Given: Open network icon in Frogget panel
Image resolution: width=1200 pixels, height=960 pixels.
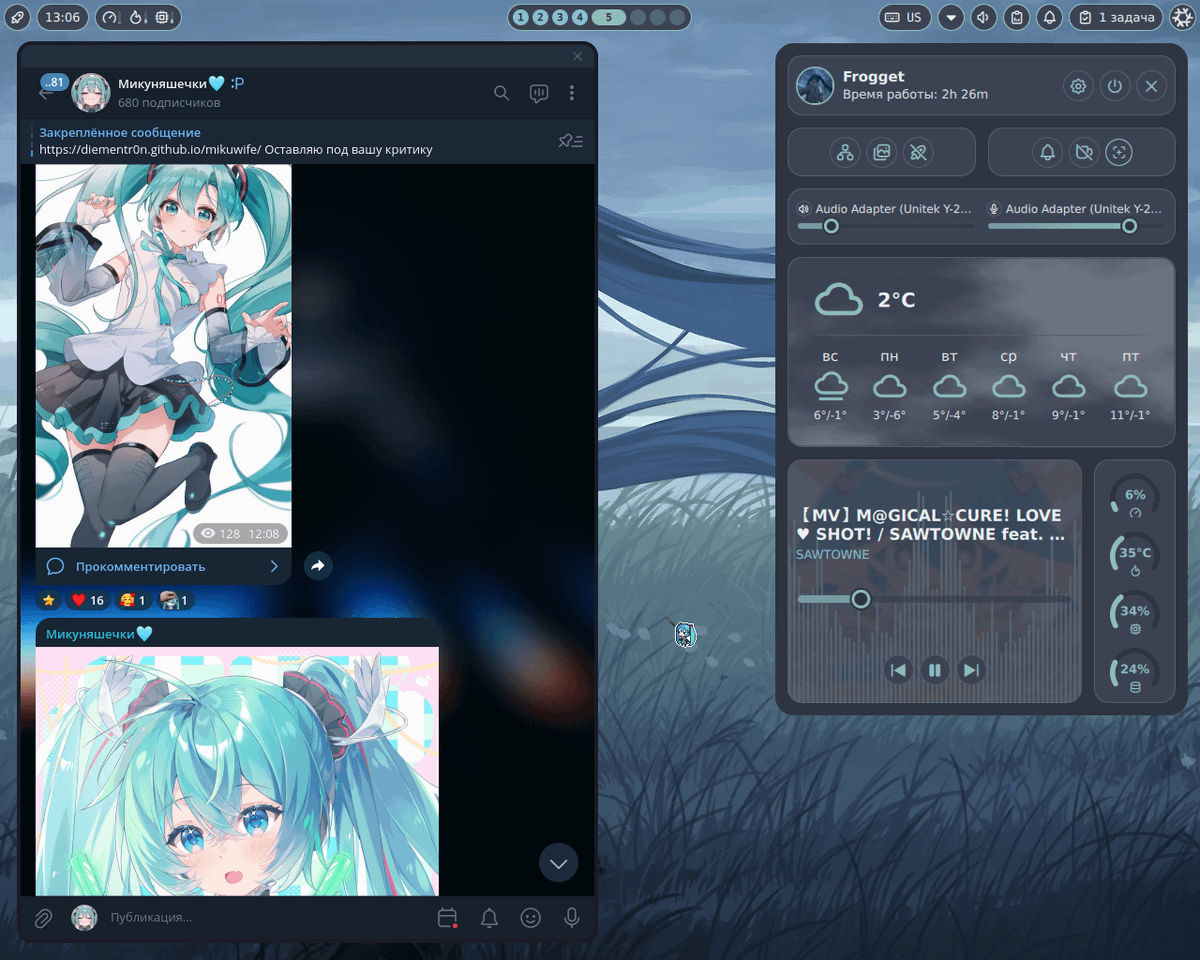Looking at the screenshot, I should [x=845, y=152].
